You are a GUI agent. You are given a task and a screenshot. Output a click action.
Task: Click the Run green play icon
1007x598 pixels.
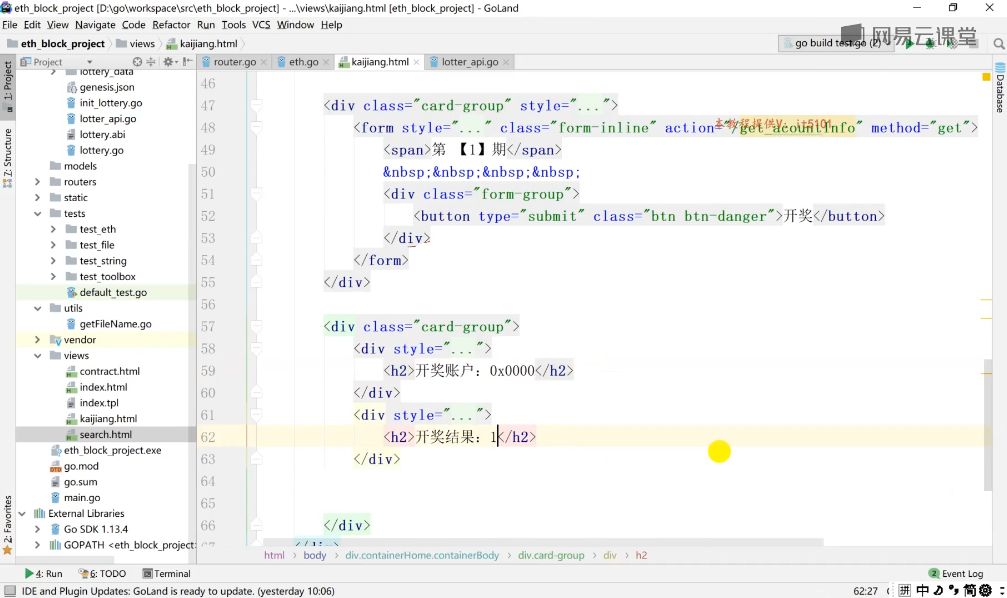[x=909, y=44]
